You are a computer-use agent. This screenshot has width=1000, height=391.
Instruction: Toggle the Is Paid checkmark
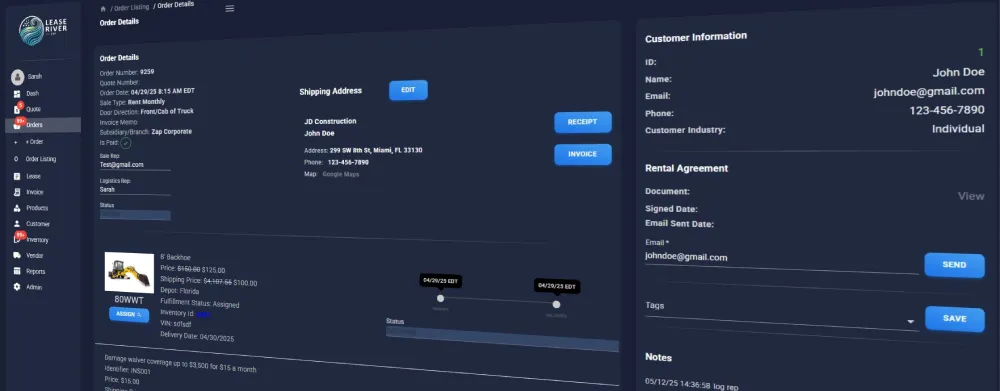(126, 143)
